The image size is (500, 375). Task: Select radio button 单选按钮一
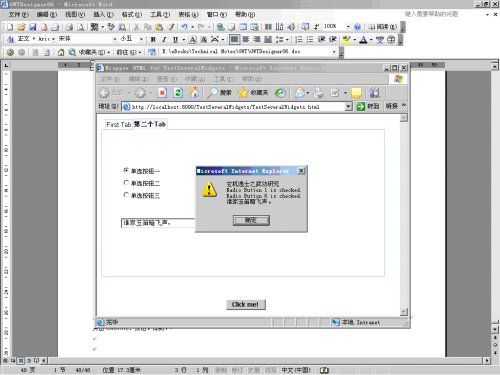coord(126,170)
